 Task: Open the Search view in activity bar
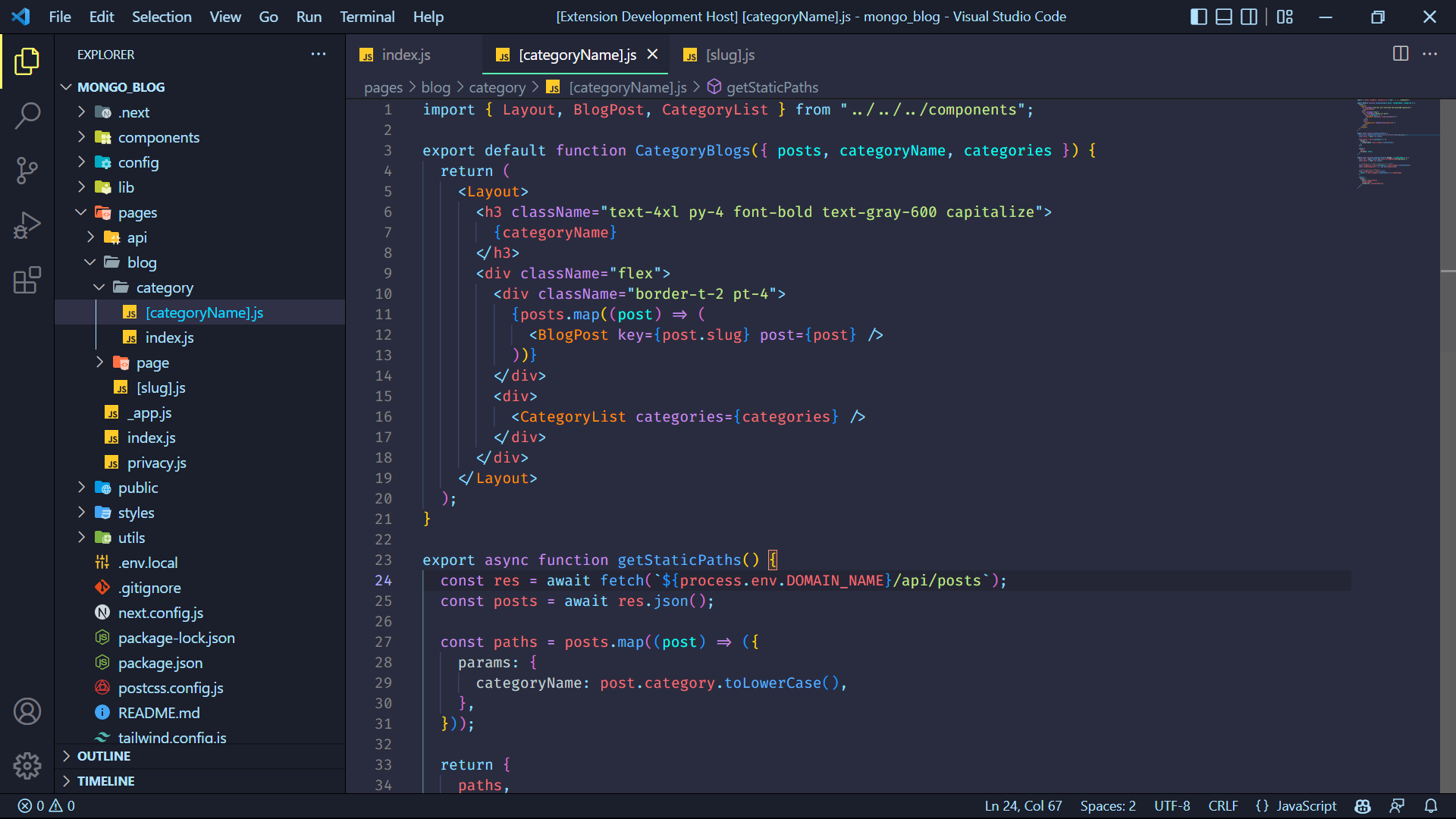pos(27,116)
